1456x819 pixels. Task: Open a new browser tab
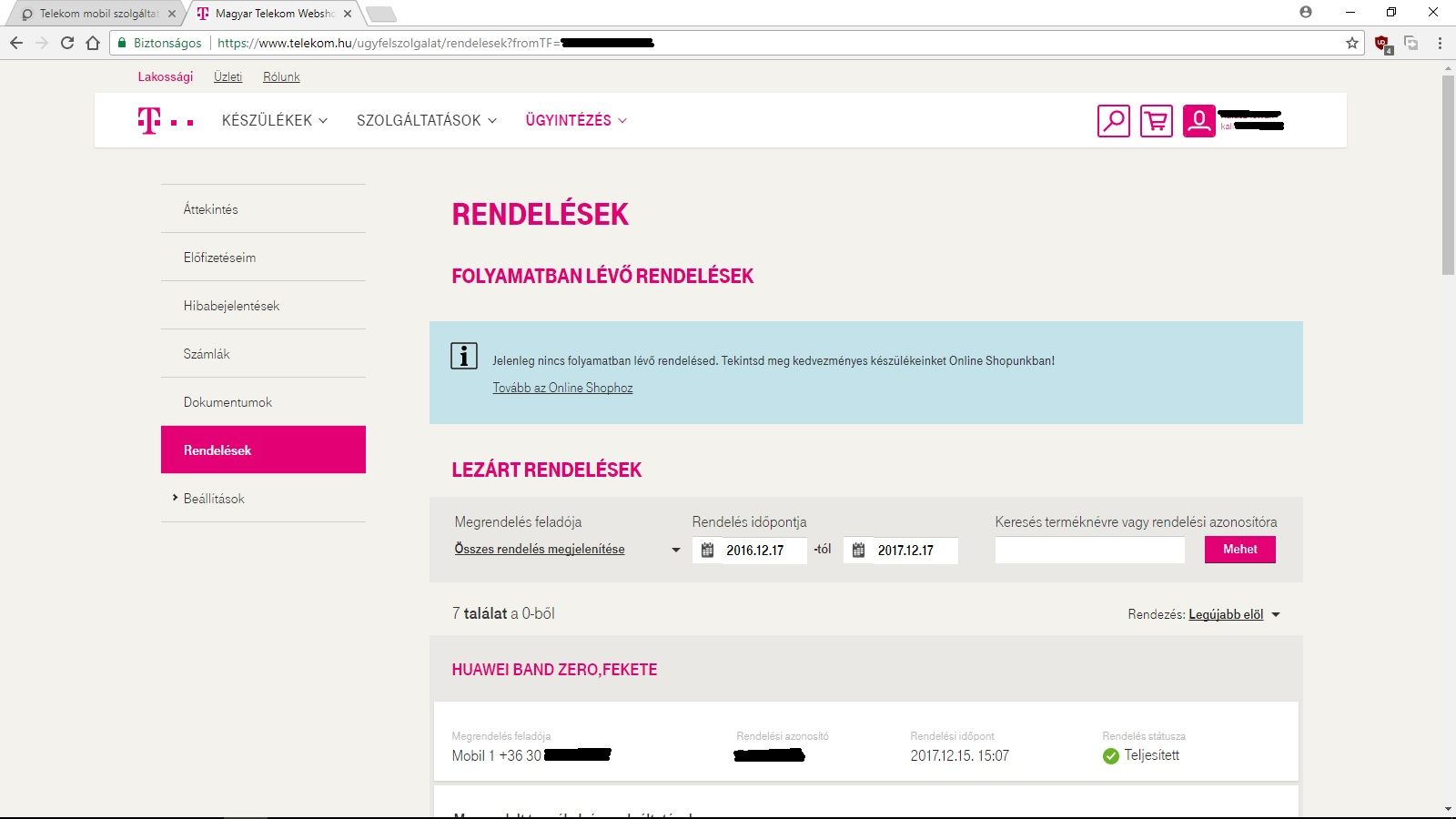[380, 14]
